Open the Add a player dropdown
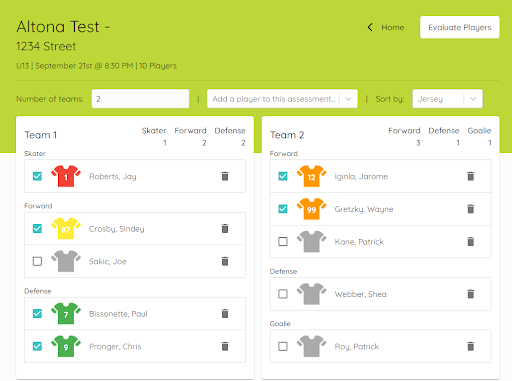Image resolution: width=512 pixels, height=381 pixels. click(x=282, y=99)
